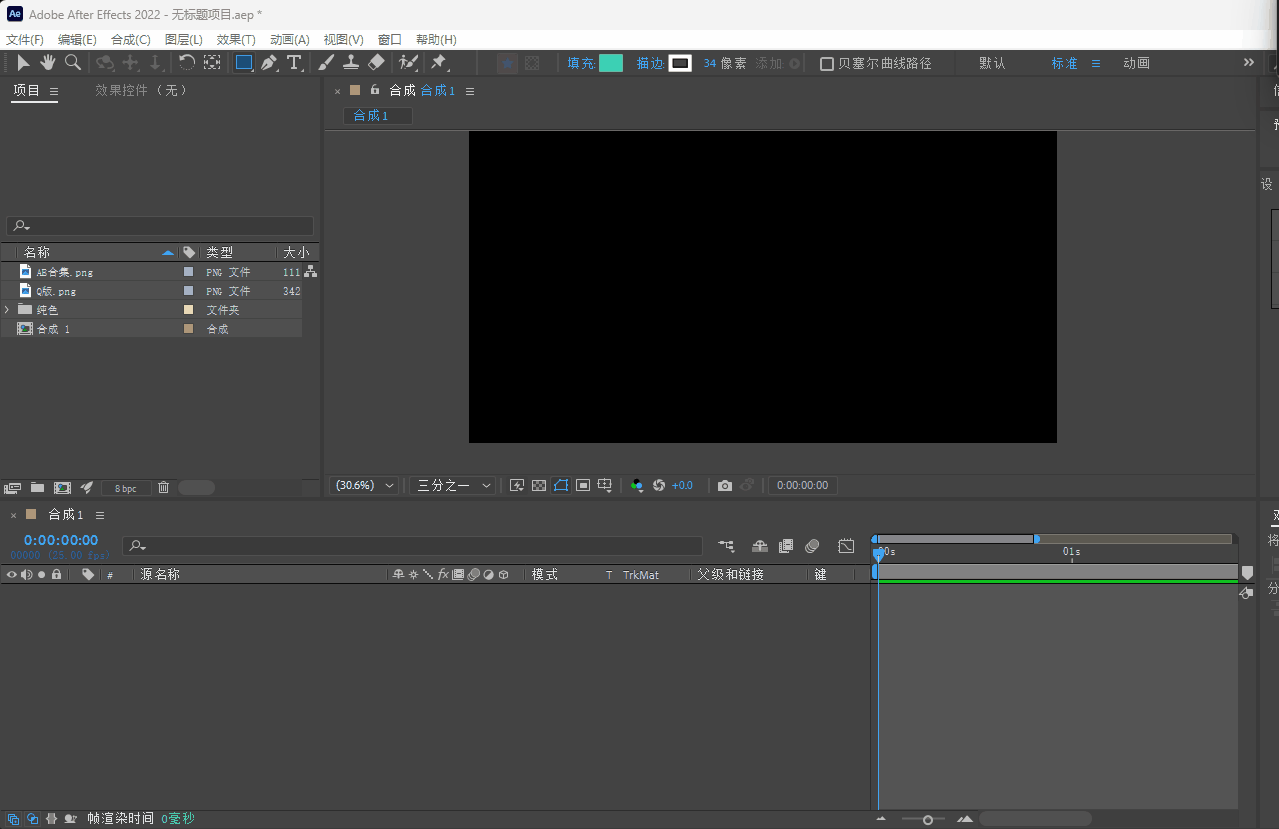Toggle shy layers hide switch in timeline

760,546
